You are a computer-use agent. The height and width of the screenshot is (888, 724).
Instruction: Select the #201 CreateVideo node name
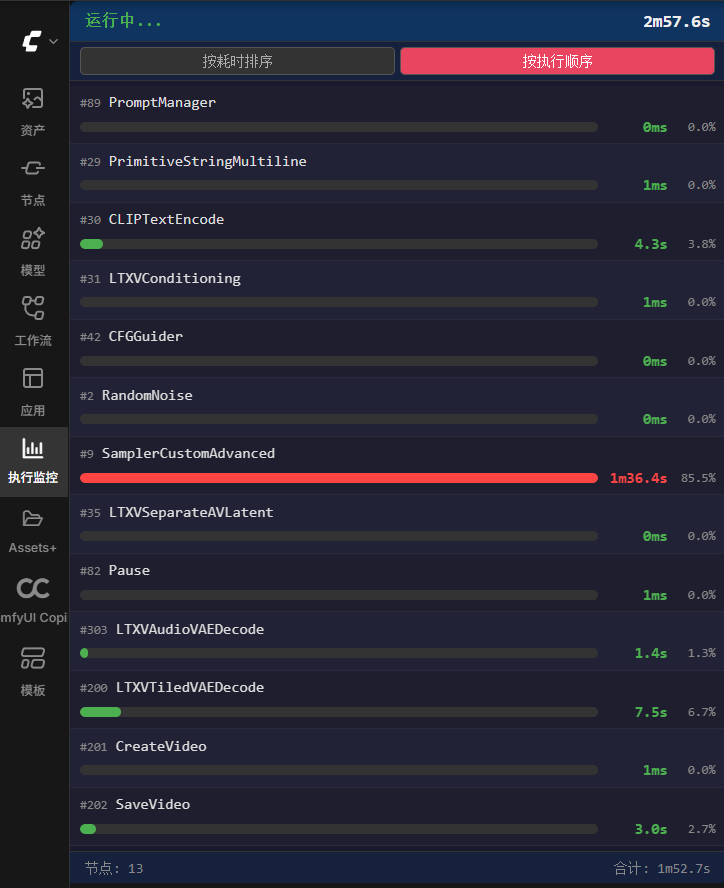point(161,746)
